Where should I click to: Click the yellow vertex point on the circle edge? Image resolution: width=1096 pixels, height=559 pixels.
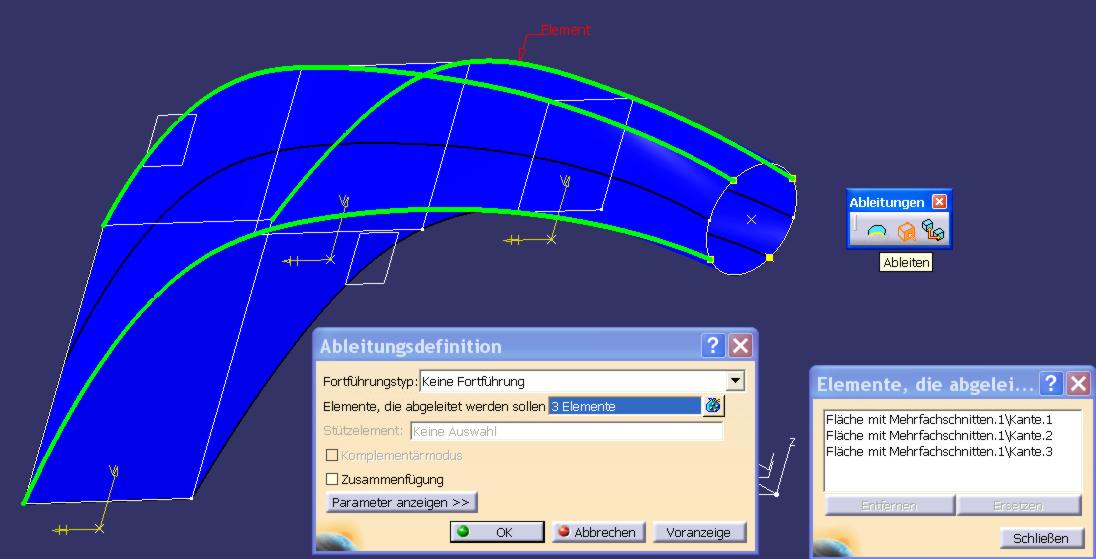(x=770, y=258)
